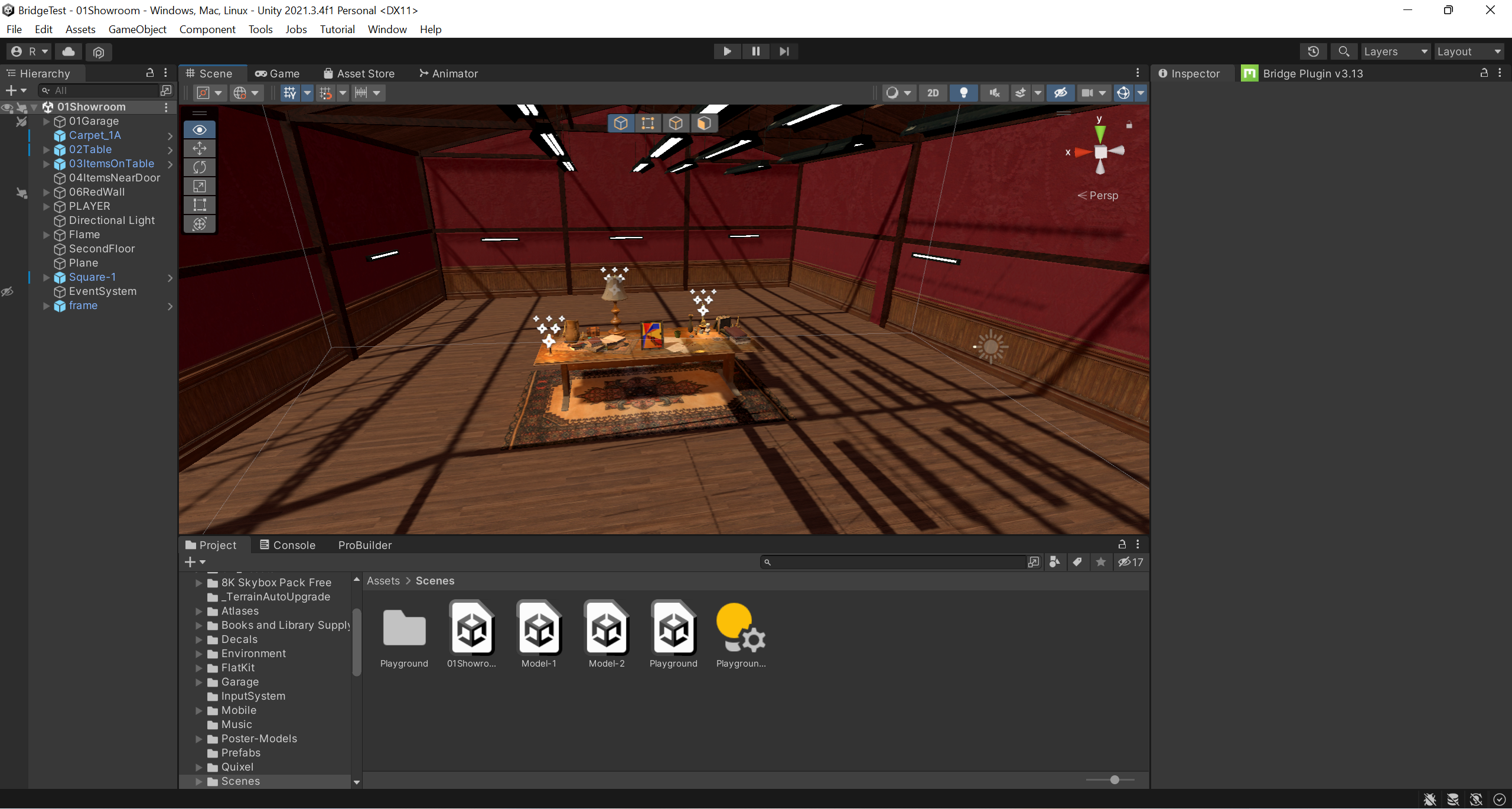Viewport: 1512px width, 809px height.
Task: Toggle scene lighting bulb
Action: (x=963, y=93)
